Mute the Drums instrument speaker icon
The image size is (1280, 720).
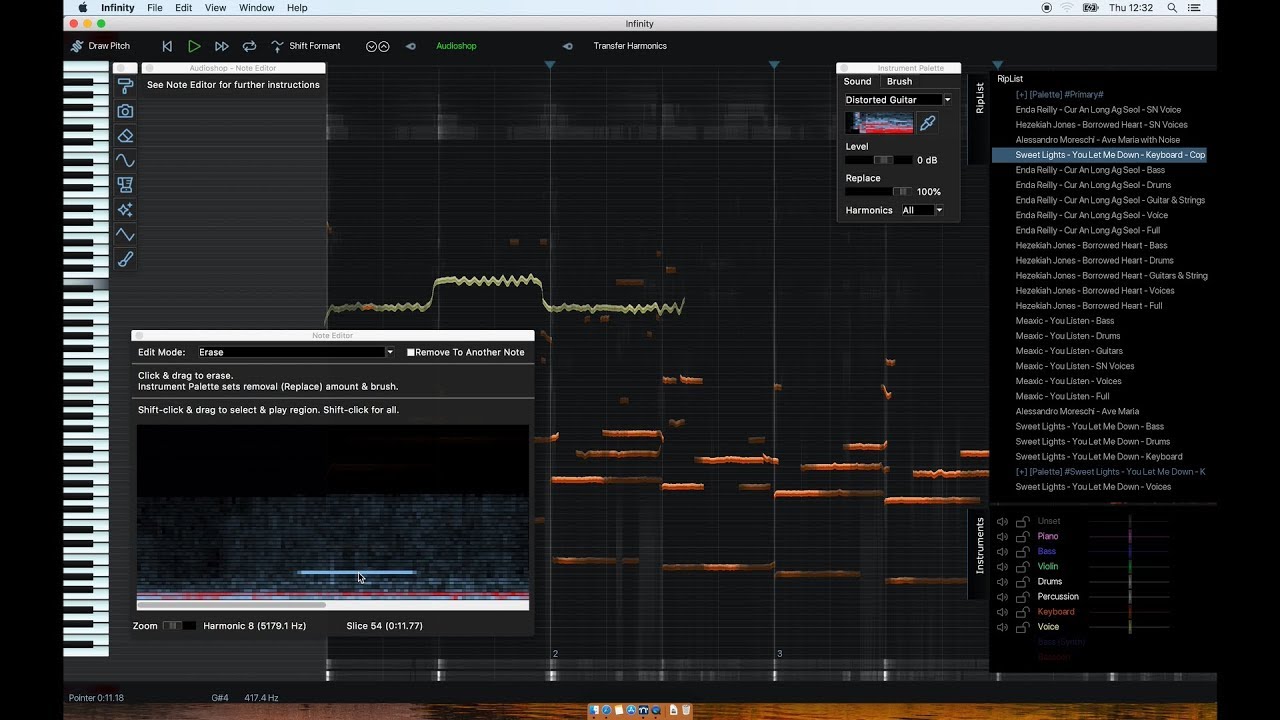(x=1002, y=582)
